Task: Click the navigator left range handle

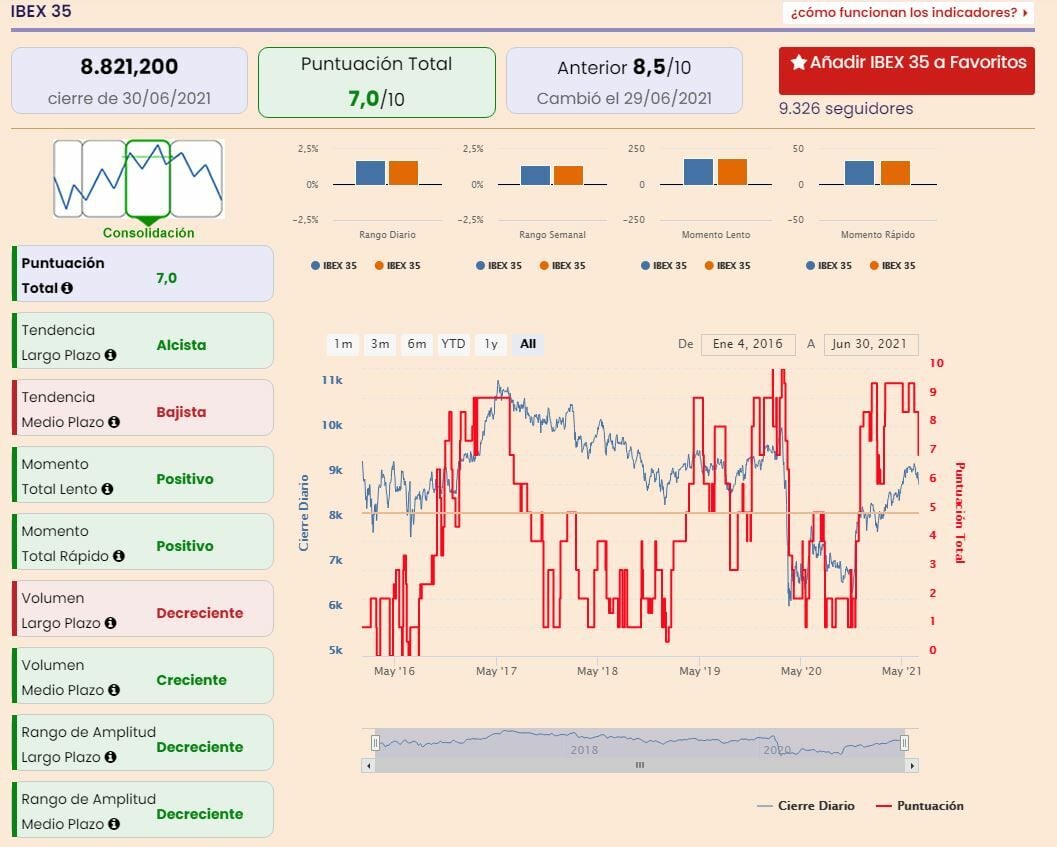Action: pyautogui.click(x=375, y=743)
